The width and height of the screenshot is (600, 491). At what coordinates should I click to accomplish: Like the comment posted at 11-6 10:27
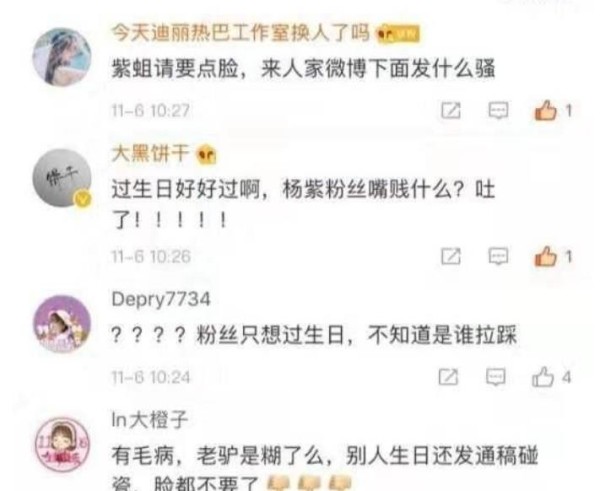(545, 111)
